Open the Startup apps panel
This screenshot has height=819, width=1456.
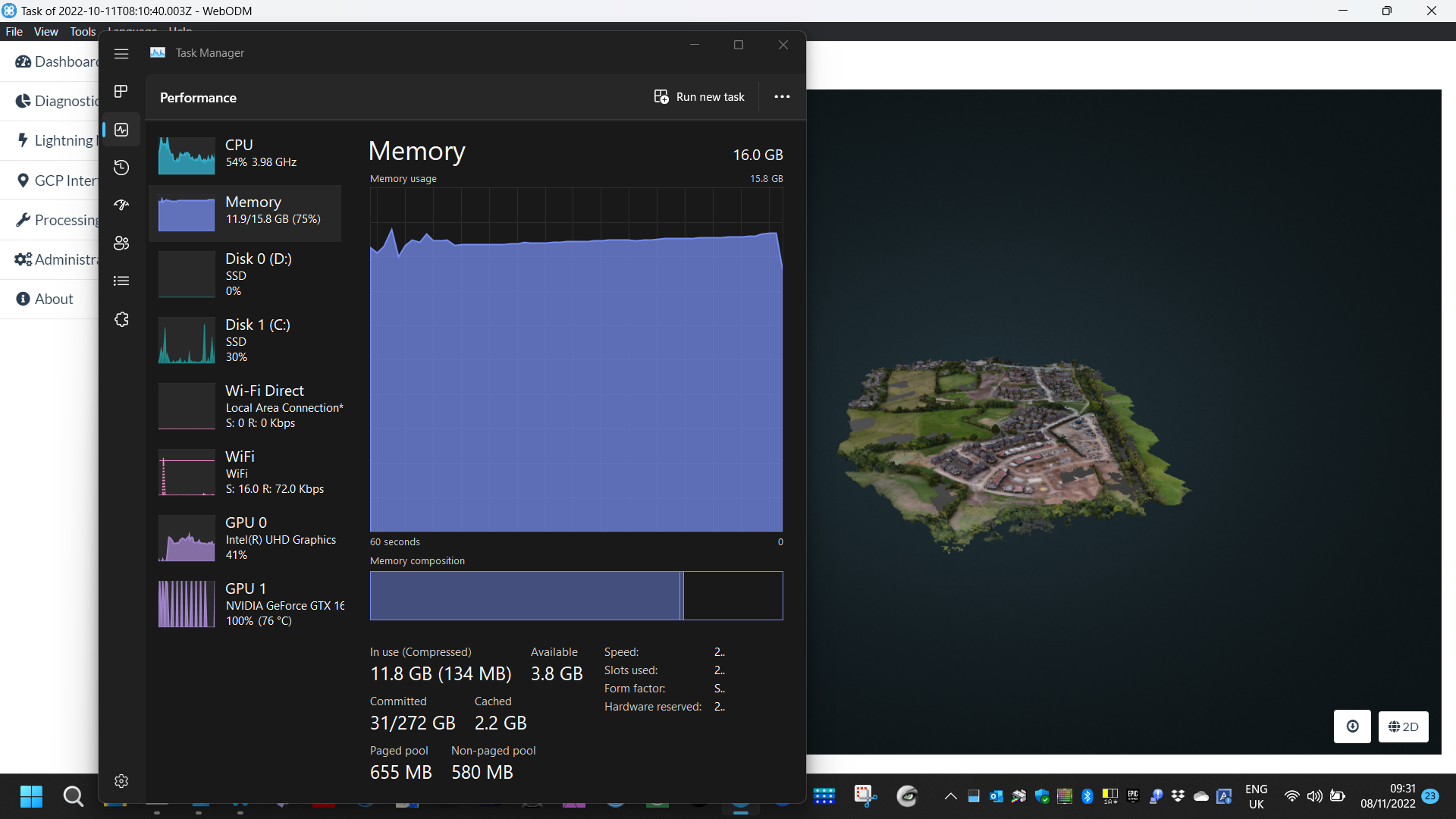pos(121,205)
